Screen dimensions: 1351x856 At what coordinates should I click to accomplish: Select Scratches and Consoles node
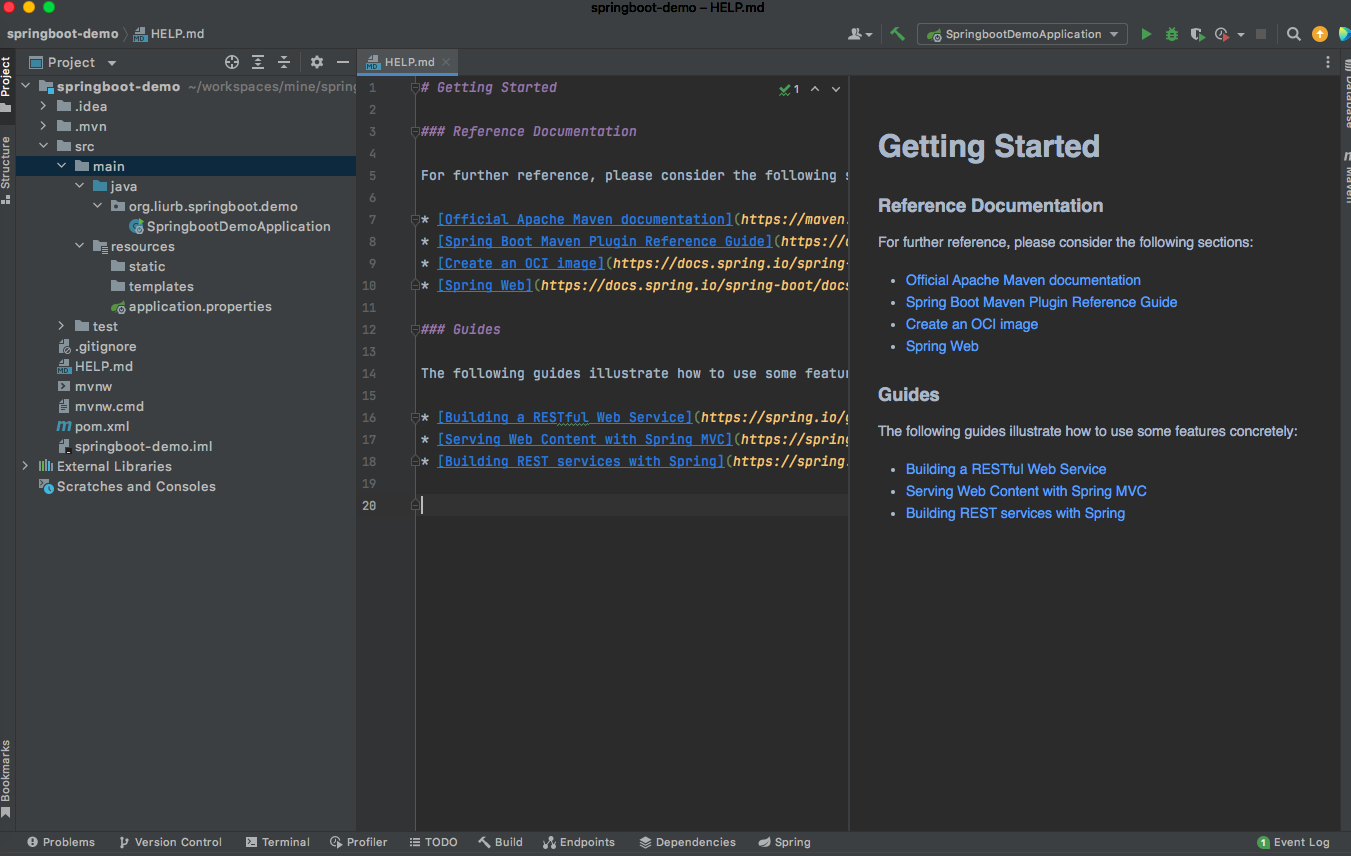[136, 486]
